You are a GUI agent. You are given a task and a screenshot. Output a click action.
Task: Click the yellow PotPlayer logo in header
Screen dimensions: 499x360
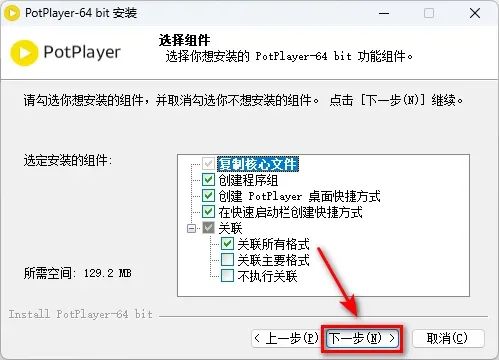point(24,53)
